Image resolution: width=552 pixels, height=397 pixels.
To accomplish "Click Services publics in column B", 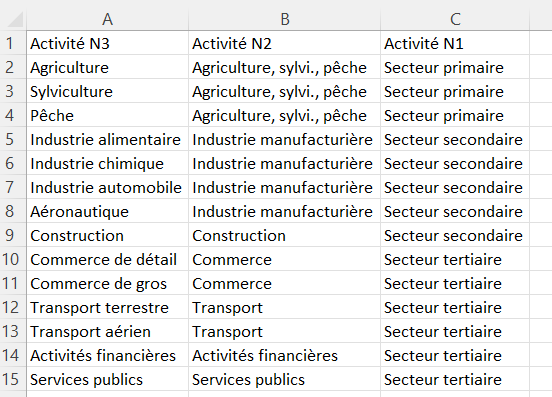I will (284, 379).
